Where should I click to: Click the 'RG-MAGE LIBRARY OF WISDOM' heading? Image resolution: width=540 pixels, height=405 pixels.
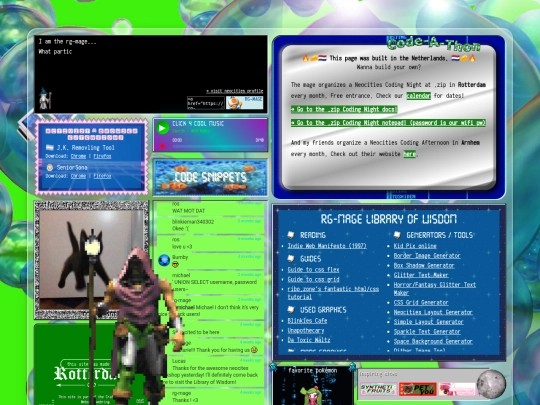[x=388, y=219]
